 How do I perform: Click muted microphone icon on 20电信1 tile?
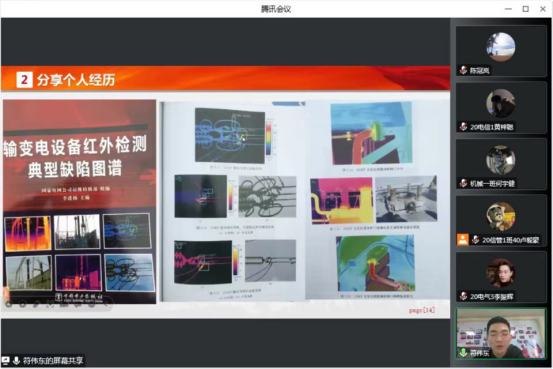point(463,127)
